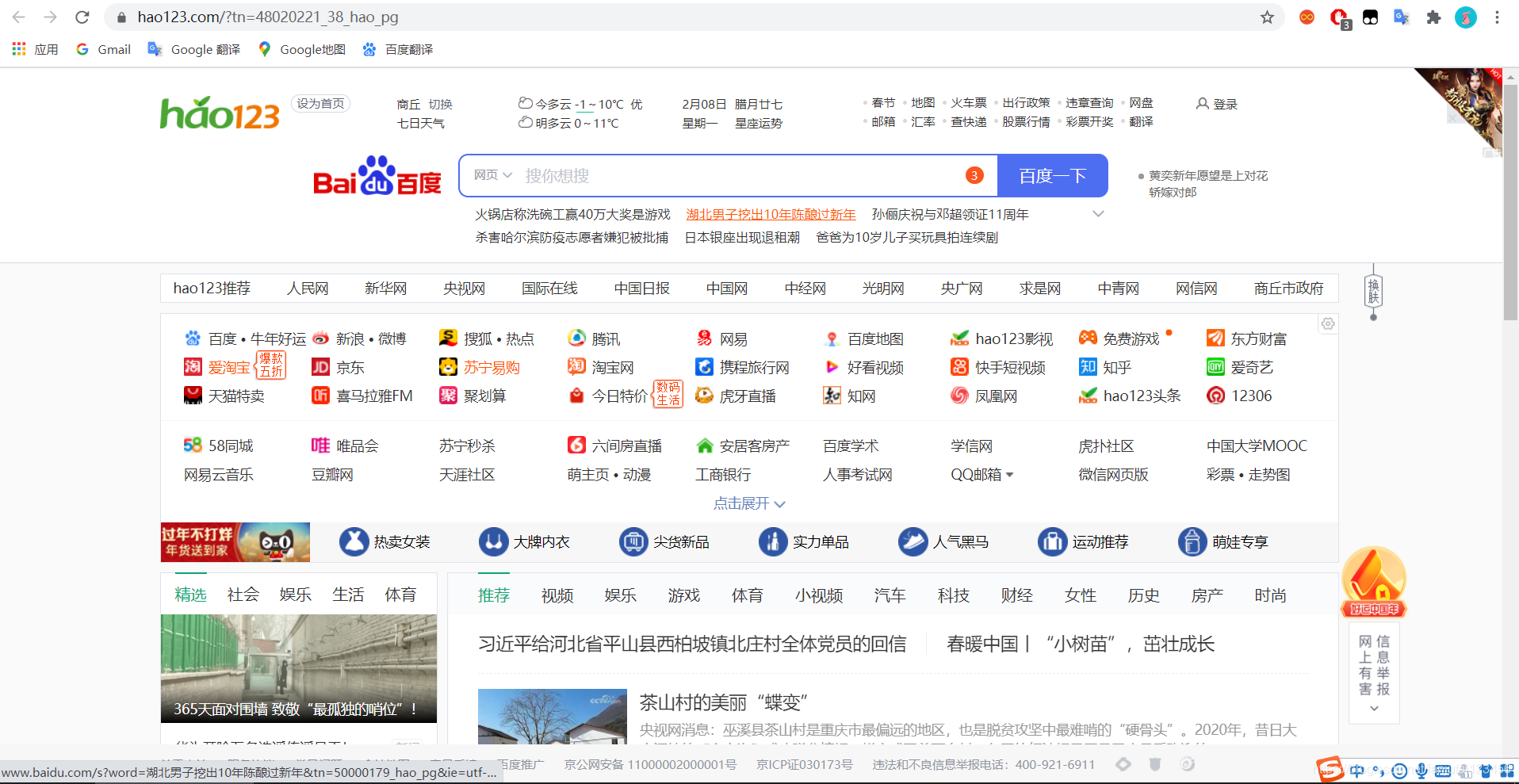Open Chrome three-dot menu

pyautogui.click(x=1497, y=17)
